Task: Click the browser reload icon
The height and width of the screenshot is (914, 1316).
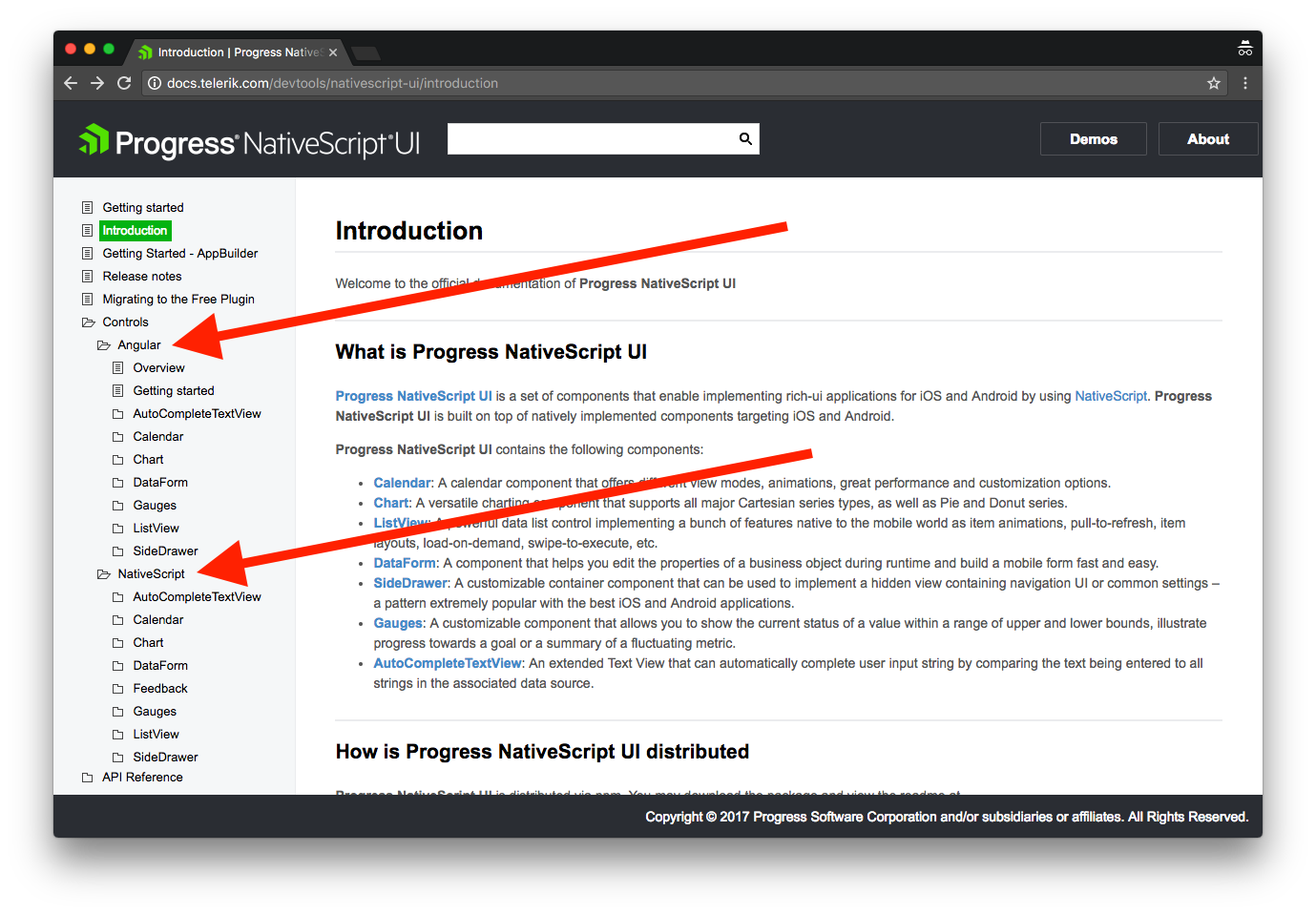Action: point(124,83)
